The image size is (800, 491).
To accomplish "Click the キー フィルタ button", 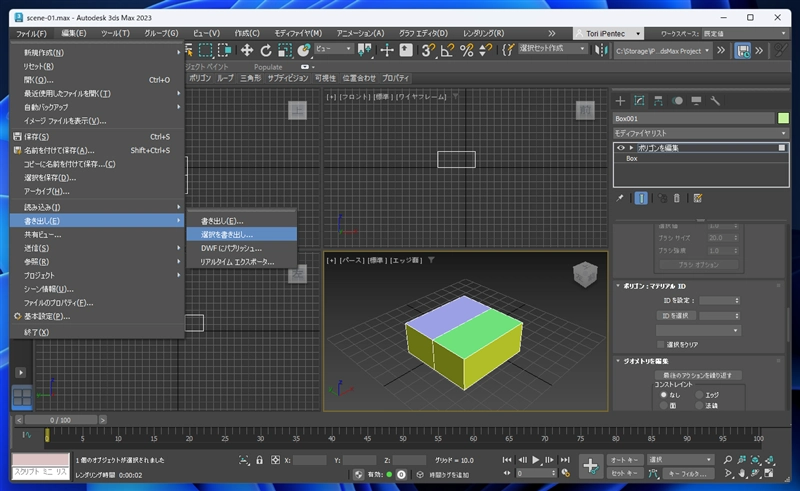I will 688,473.
